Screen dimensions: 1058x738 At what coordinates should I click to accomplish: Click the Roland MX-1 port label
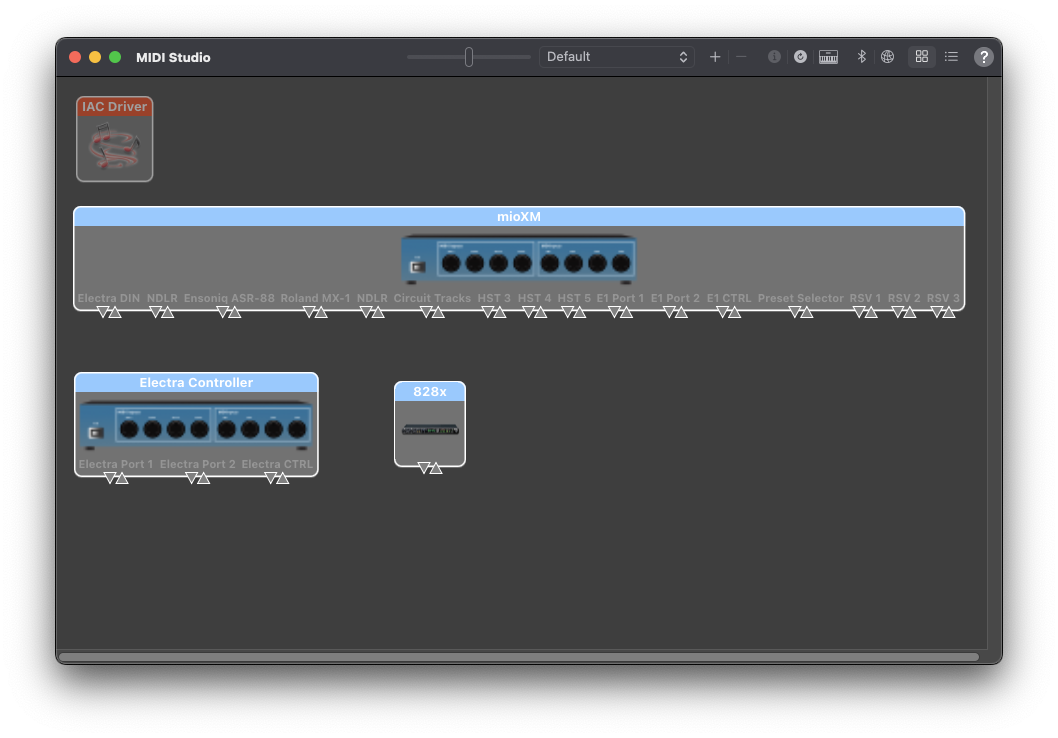pyautogui.click(x=315, y=298)
